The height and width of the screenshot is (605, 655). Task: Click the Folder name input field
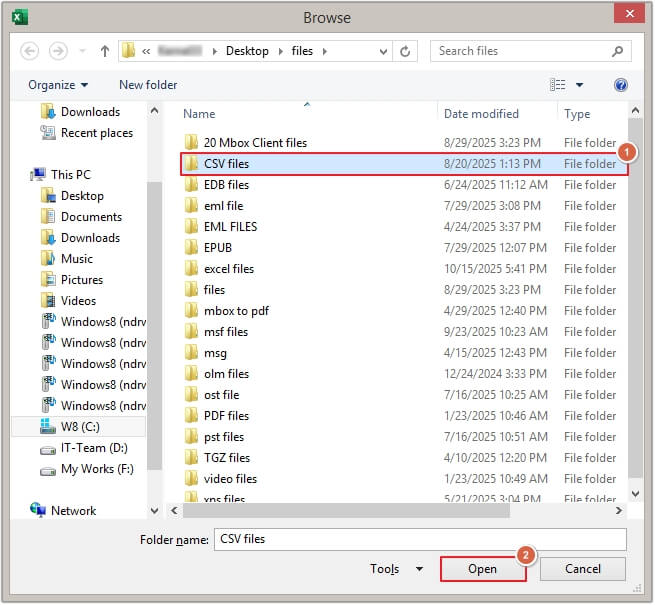[x=420, y=539]
